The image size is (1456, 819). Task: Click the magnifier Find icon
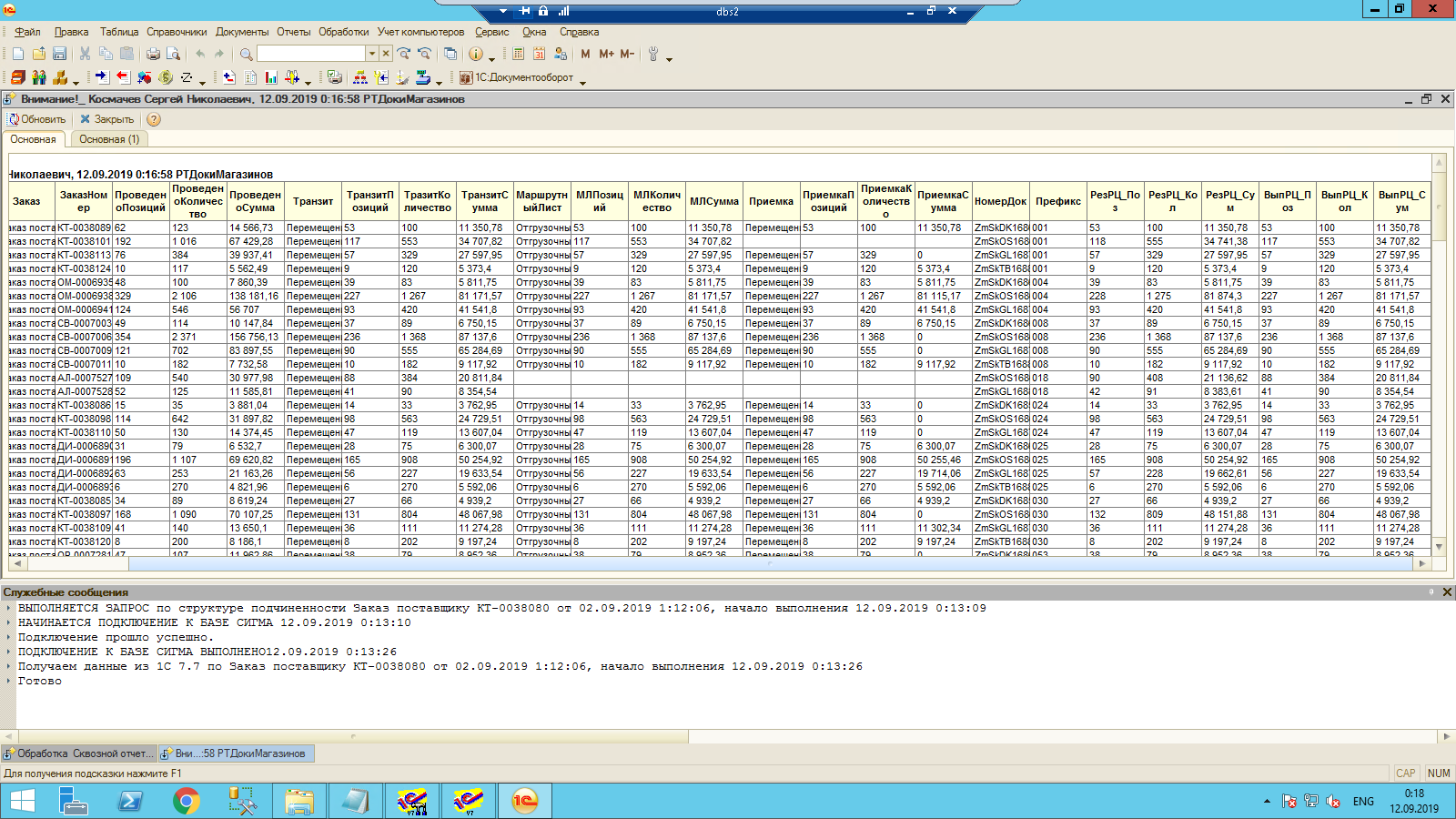click(246, 55)
